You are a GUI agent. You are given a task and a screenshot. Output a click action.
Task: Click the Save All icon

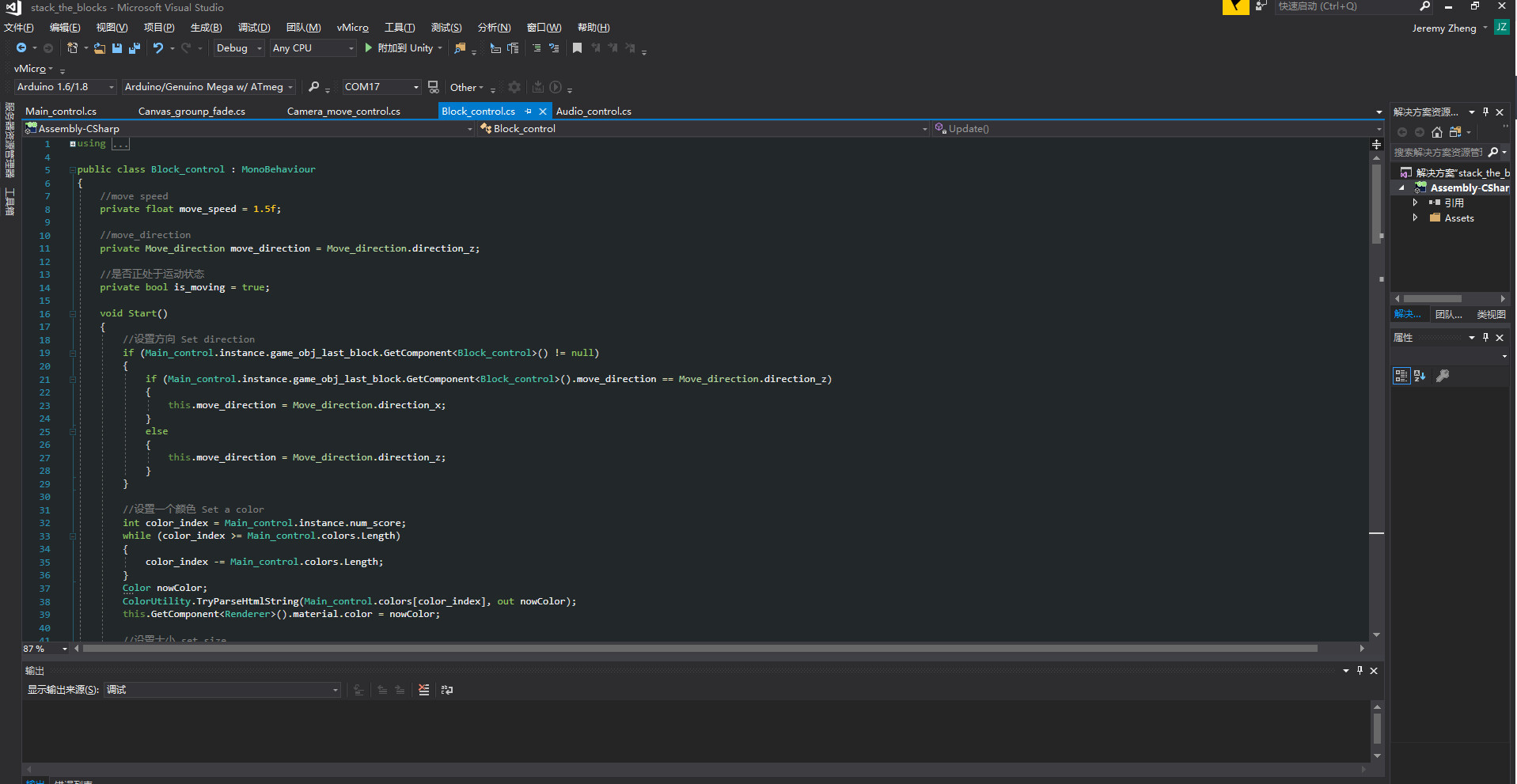coord(135,47)
